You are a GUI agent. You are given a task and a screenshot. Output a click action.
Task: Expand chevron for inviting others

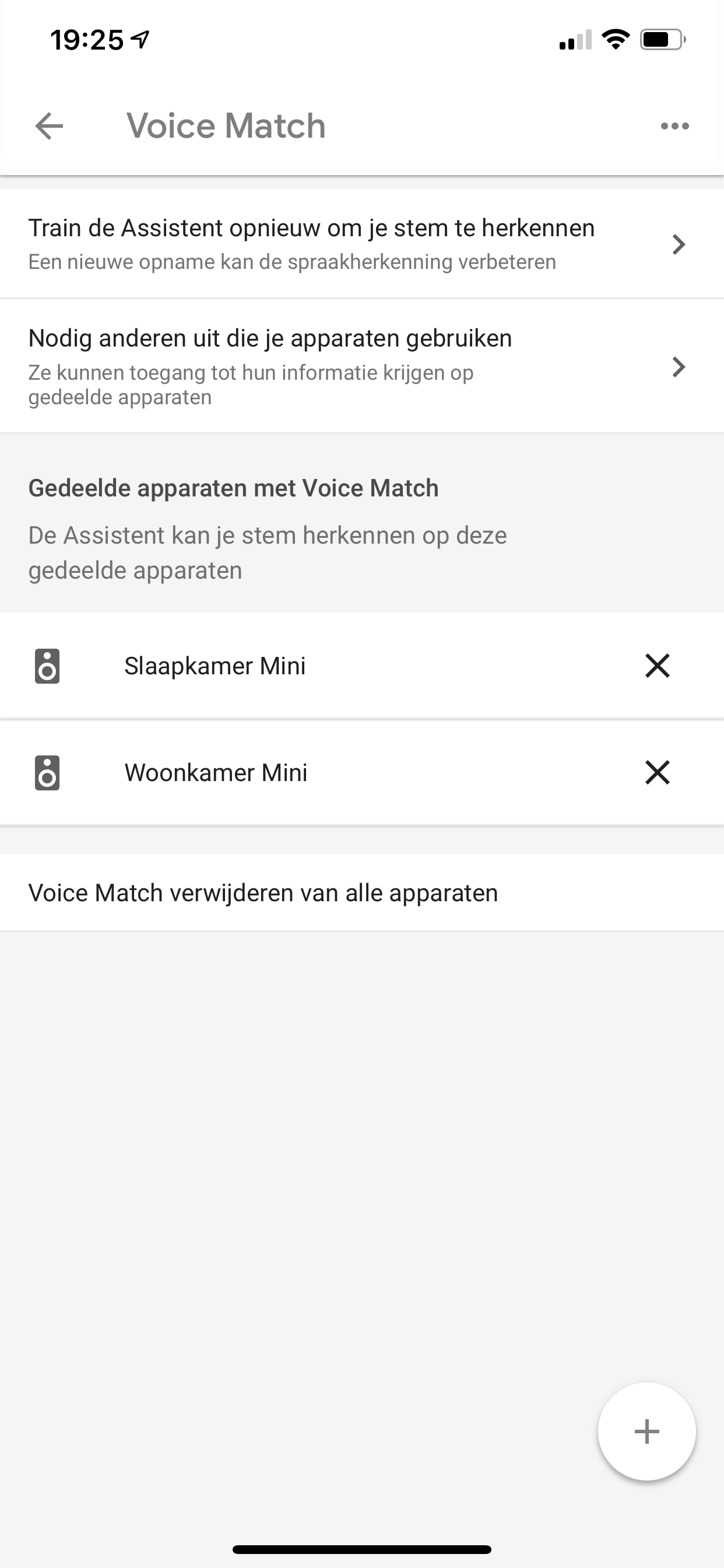point(678,367)
